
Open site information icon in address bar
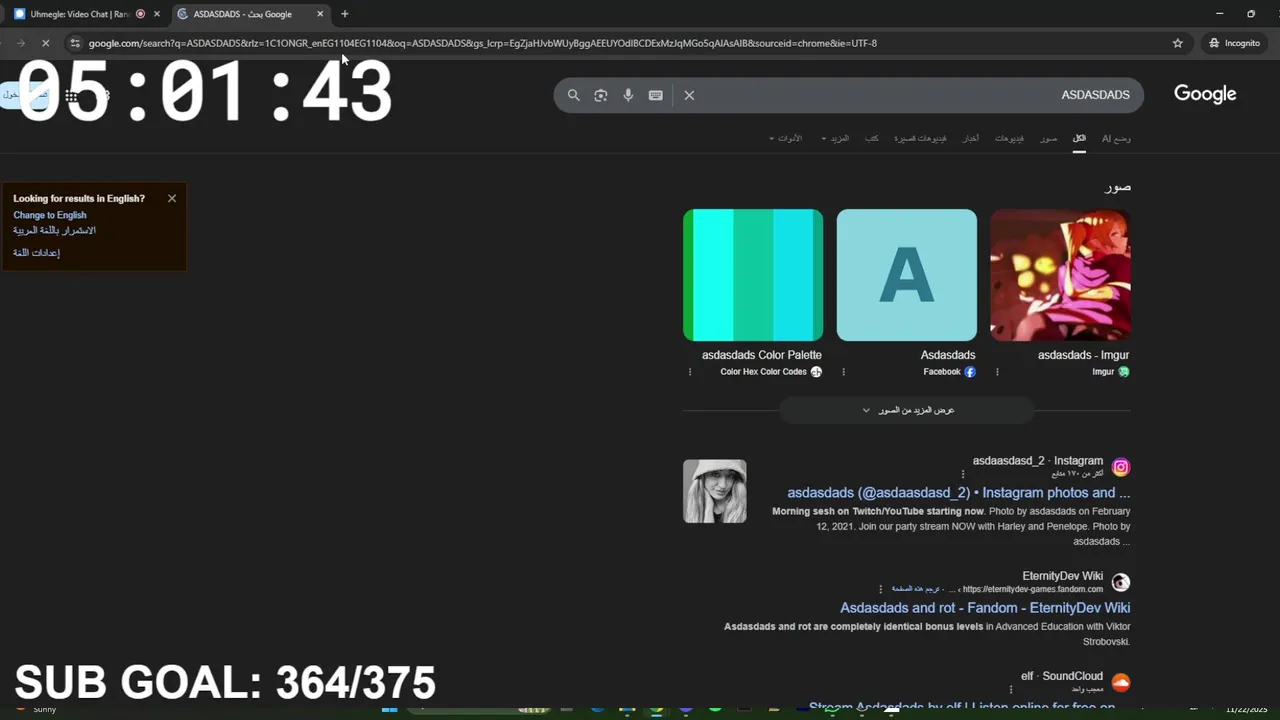74,43
